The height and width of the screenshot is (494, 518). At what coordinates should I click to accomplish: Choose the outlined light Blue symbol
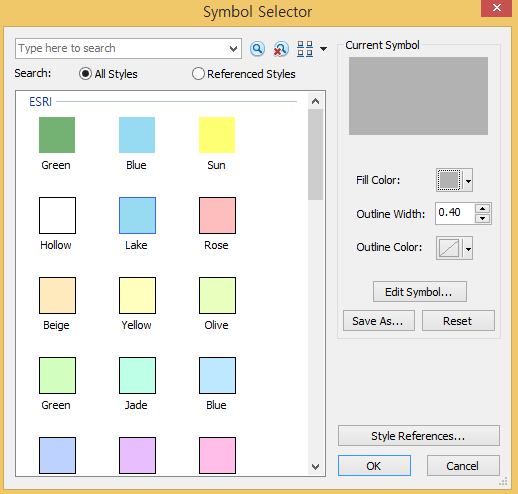(x=217, y=375)
